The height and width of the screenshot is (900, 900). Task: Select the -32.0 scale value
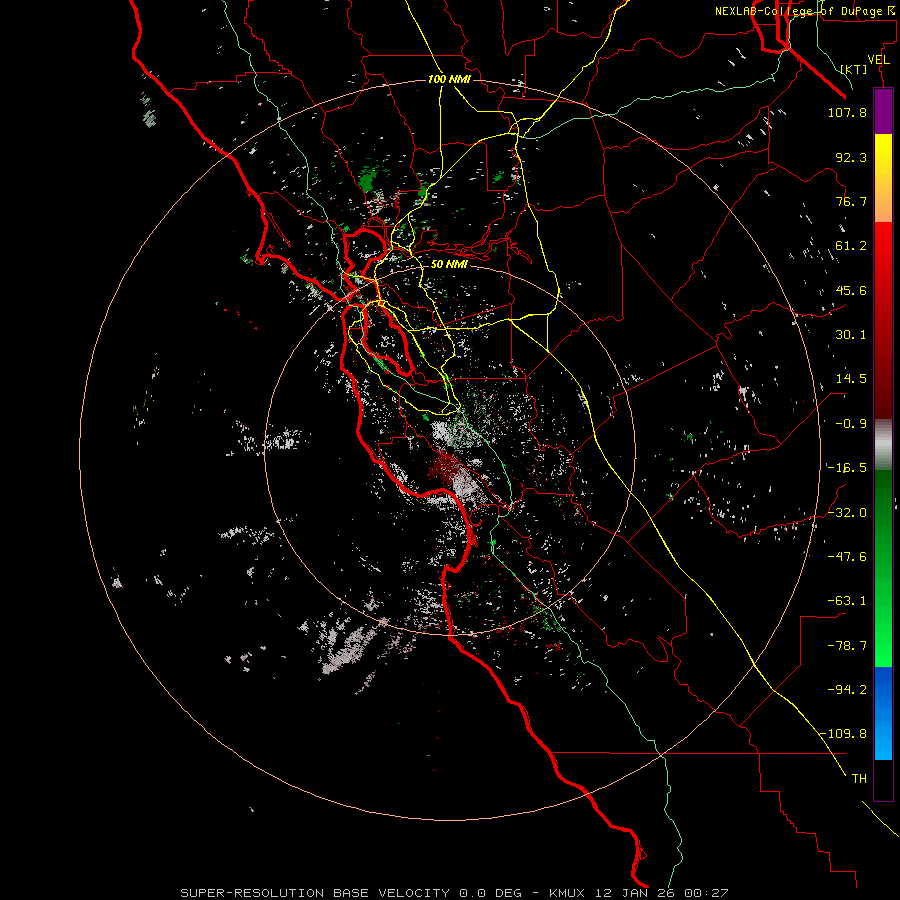(x=847, y=513)
